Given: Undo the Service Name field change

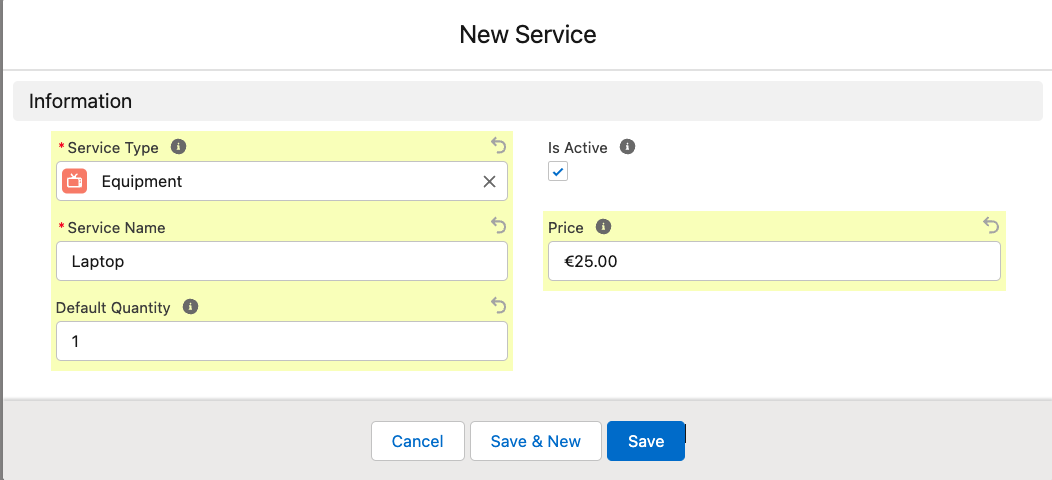Looking at the screenshot, I should (498, 226).
